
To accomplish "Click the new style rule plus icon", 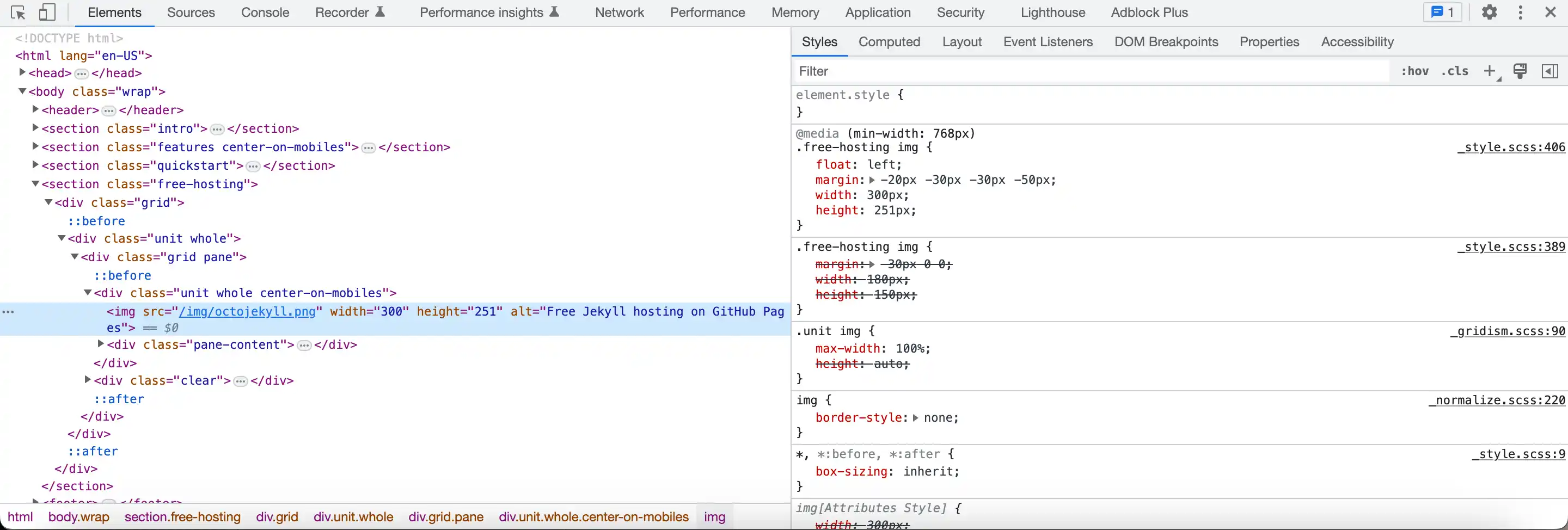I will coord(1490,71).
